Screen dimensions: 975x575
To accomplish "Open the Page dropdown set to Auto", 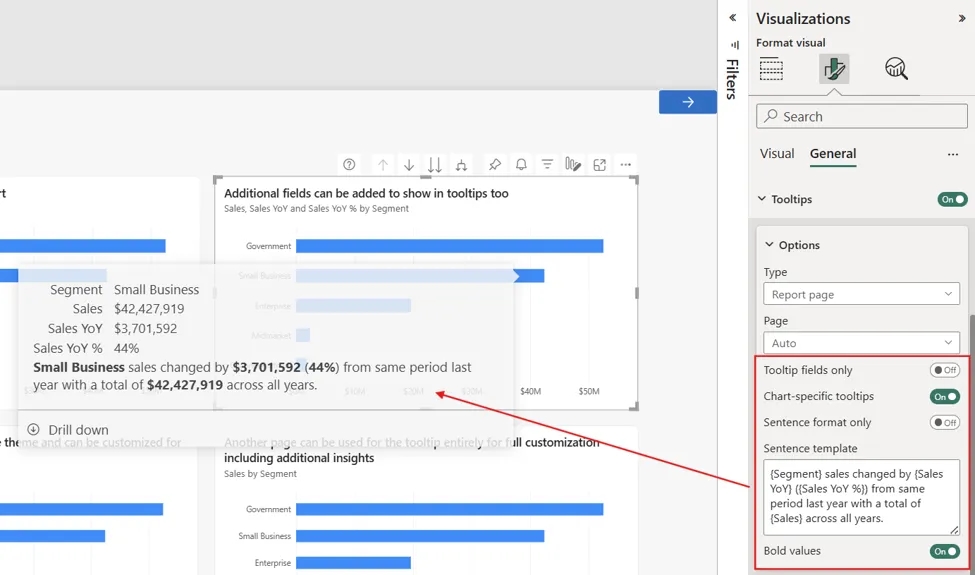I will coord(861,343).
